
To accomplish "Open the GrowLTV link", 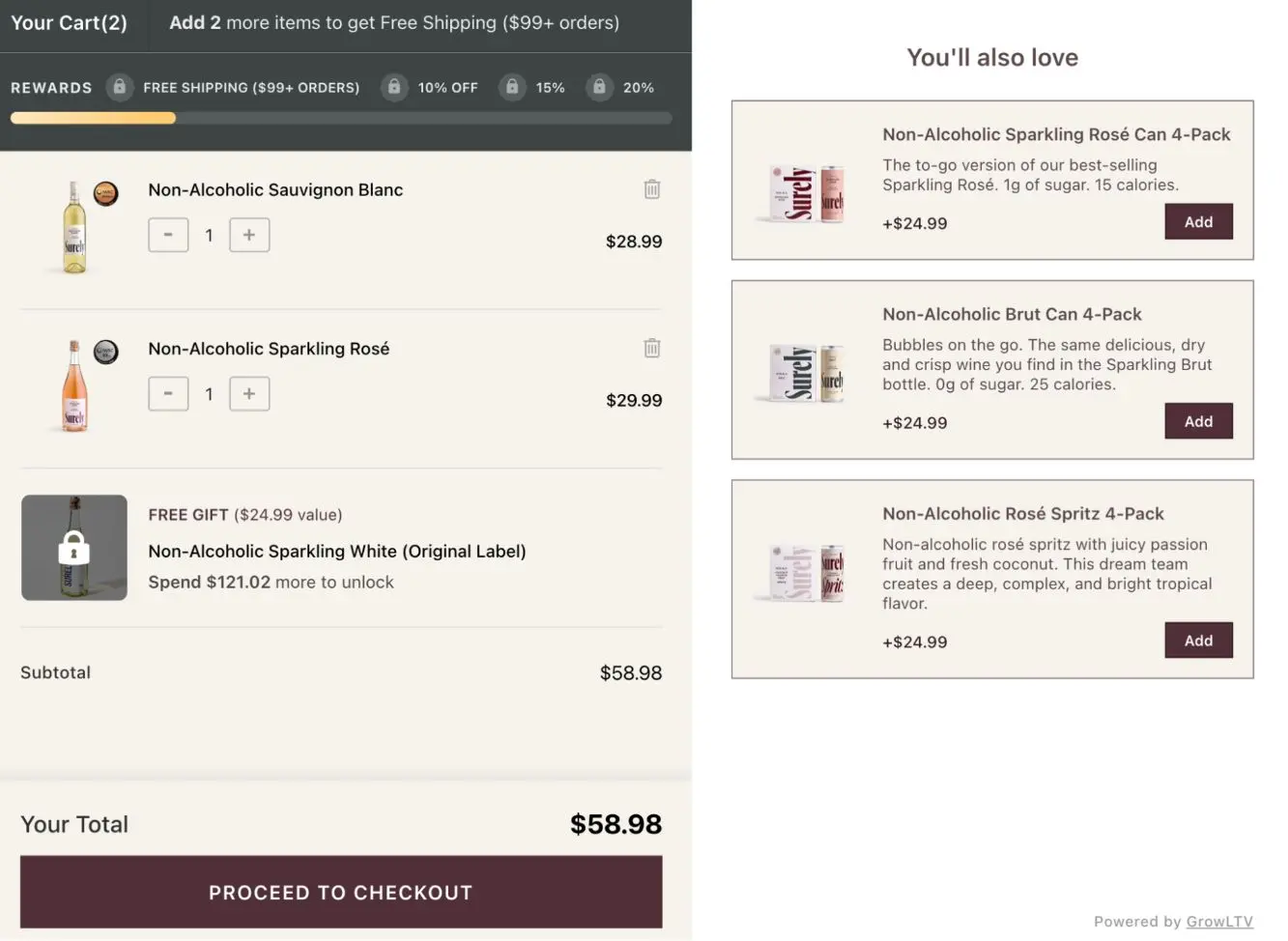I will (1219, 922).
